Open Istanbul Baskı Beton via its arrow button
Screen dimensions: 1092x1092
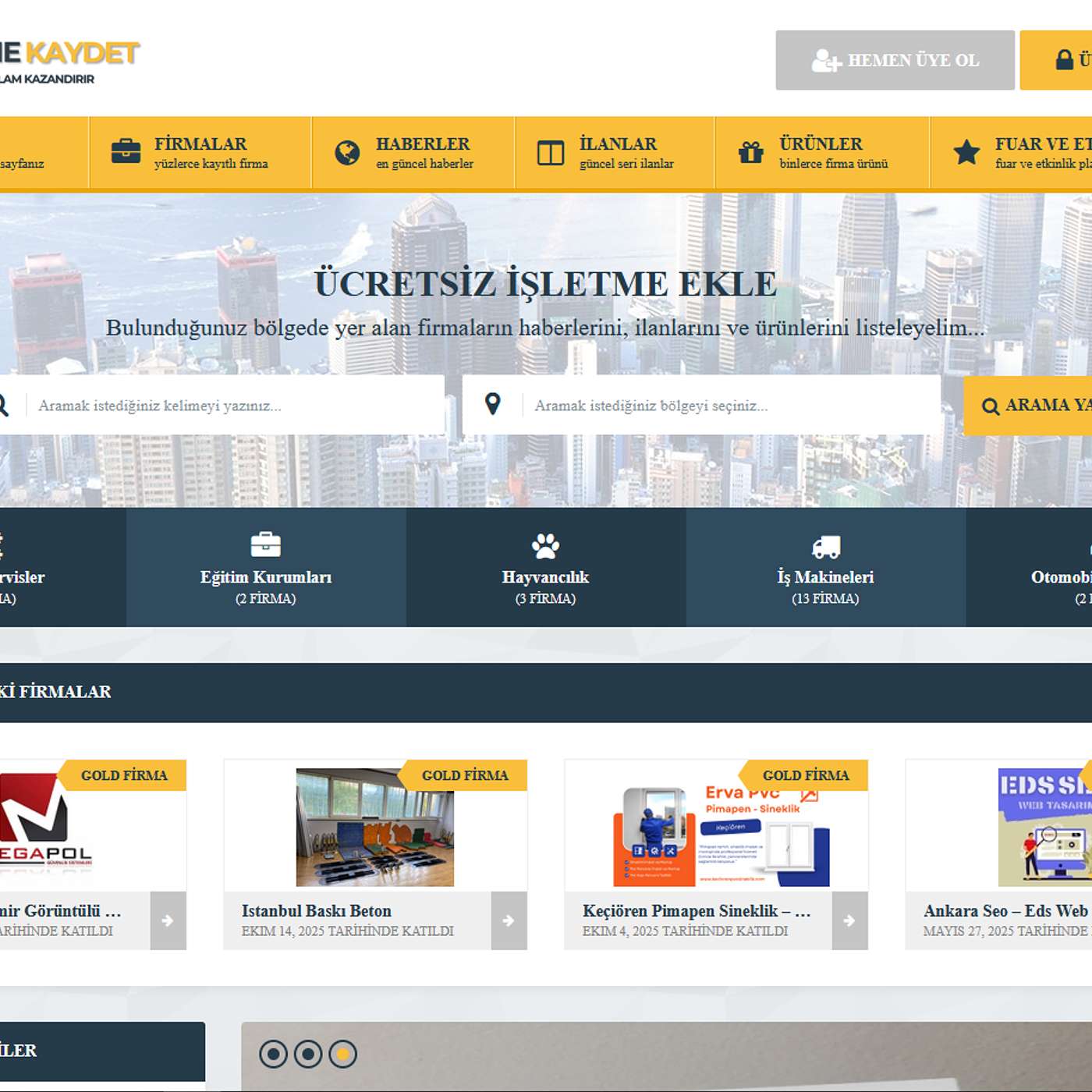point(509,920)
